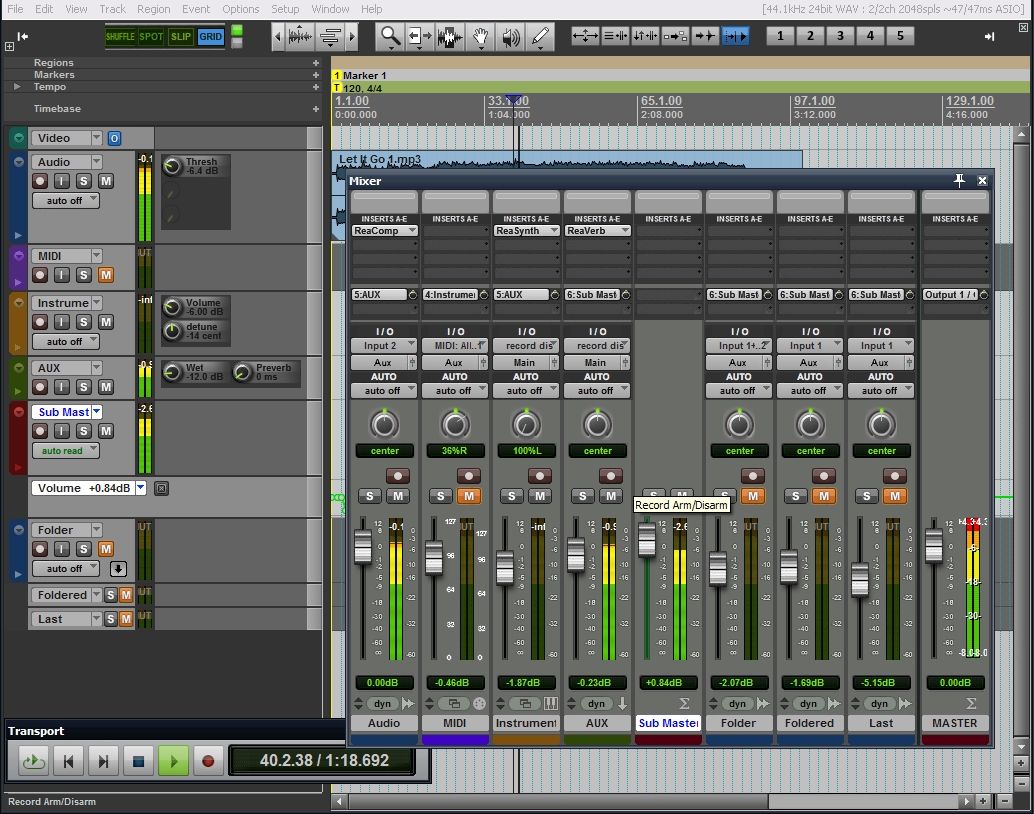Screen dimensions: 1034x814
Task: Open the Options menu
Action: 240,9
